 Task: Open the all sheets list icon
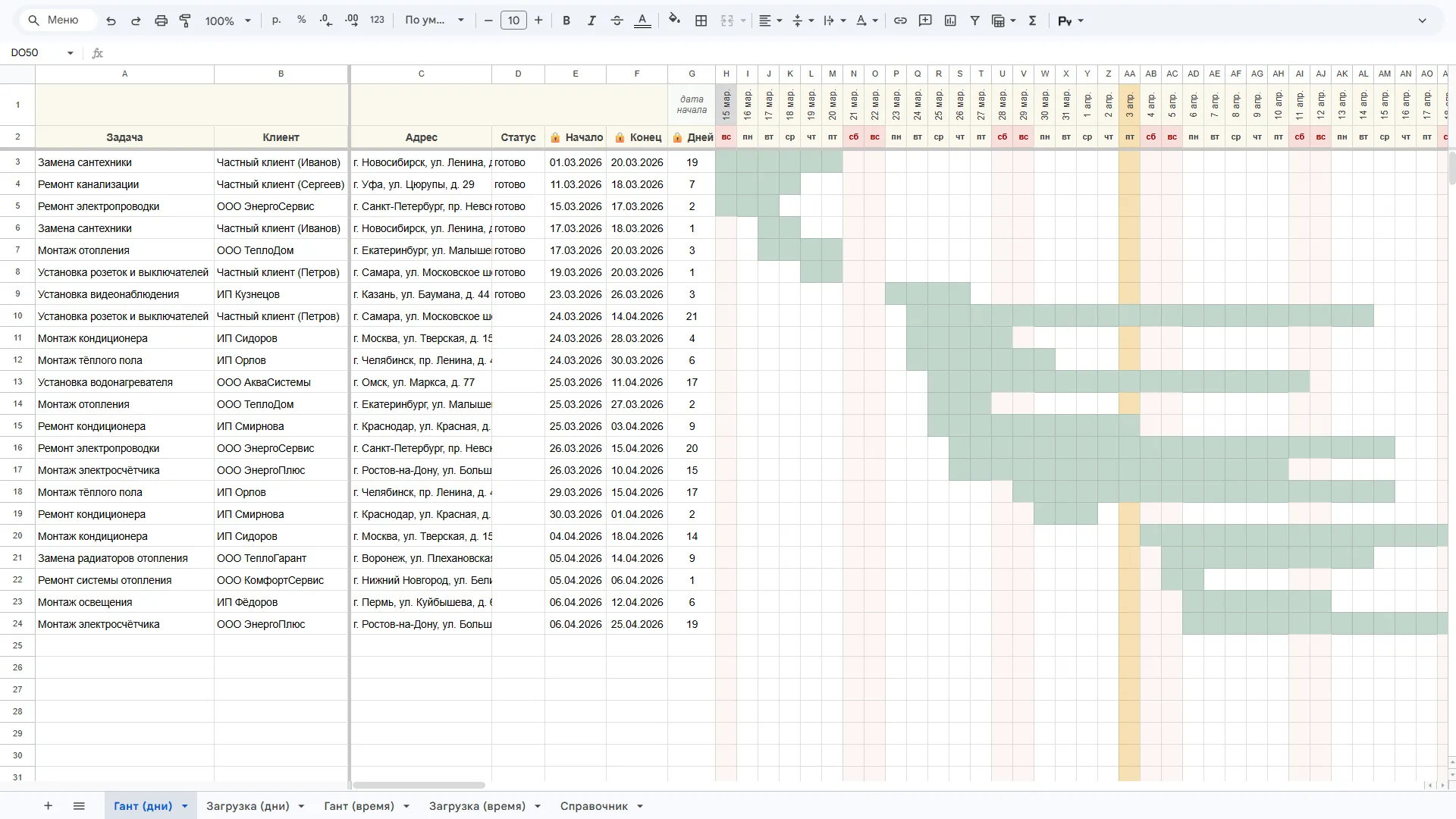[x=79, y=805]
